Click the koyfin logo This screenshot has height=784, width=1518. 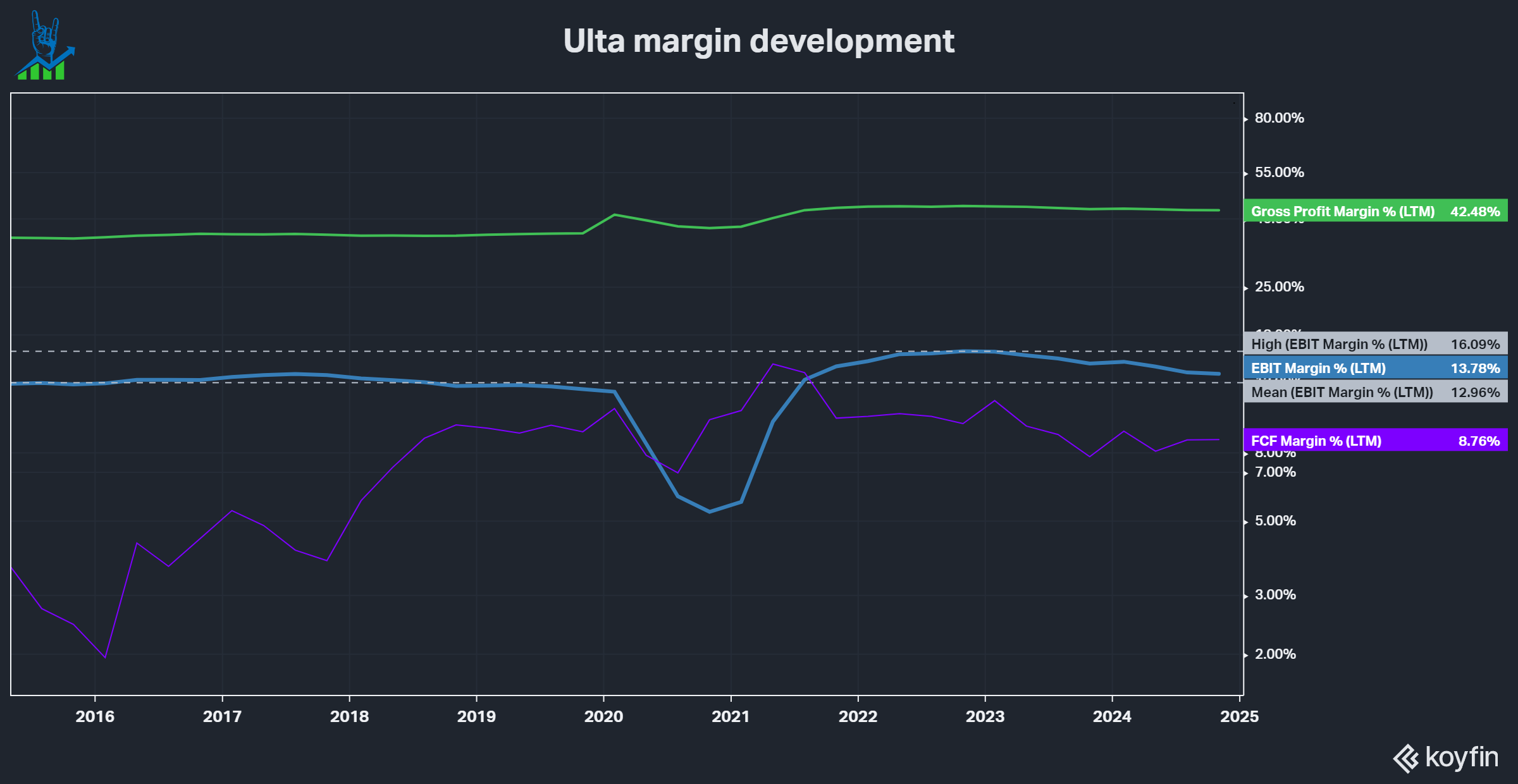coord(1446,757)
